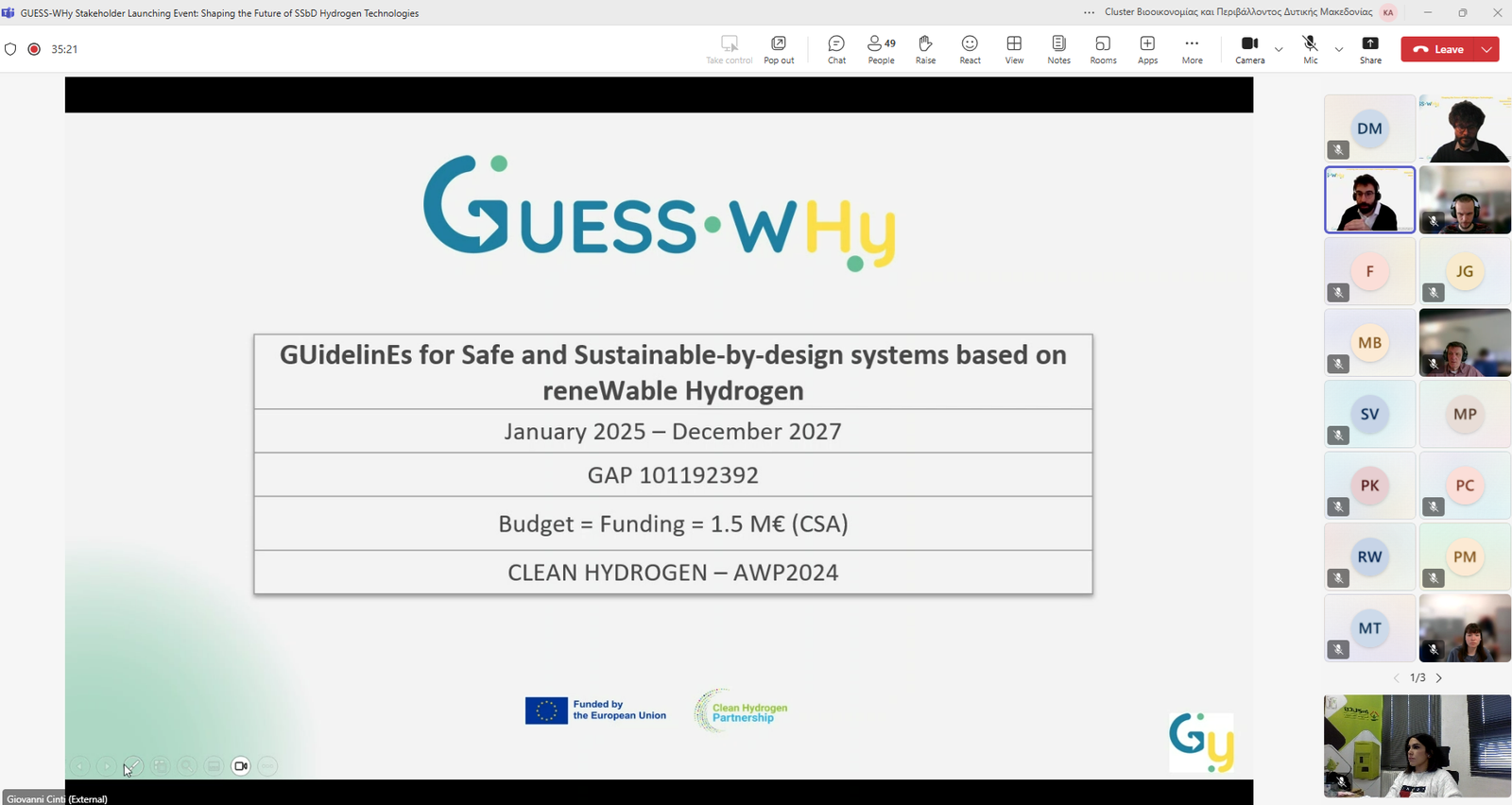
Task: Open the Apps menu
Action: click(x=1147, y=49)
